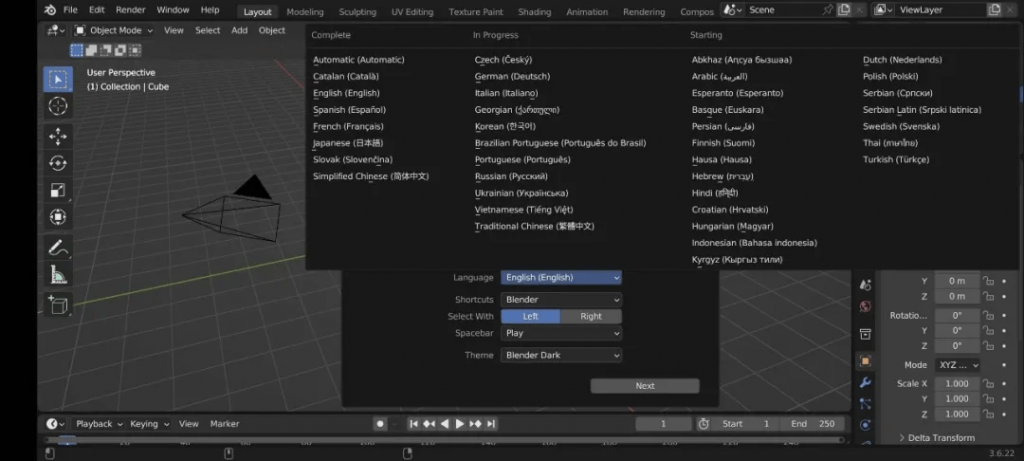Choose the Scale tool
The height and width of the screenshot is (461, 1024).
[58, 190]
